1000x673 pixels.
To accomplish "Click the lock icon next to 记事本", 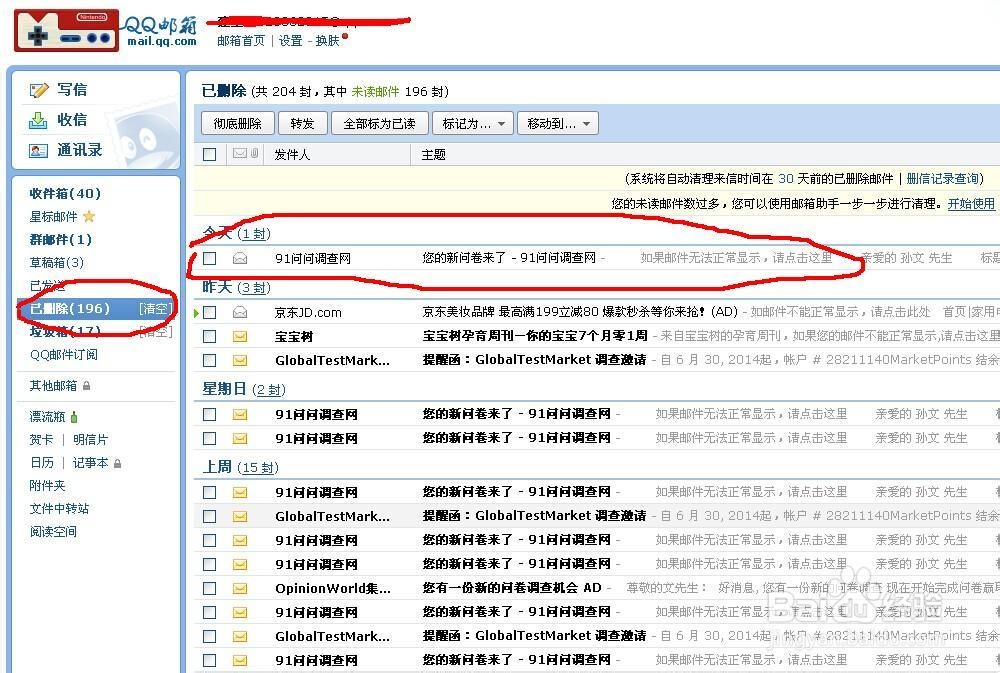I will pos(117,463).
